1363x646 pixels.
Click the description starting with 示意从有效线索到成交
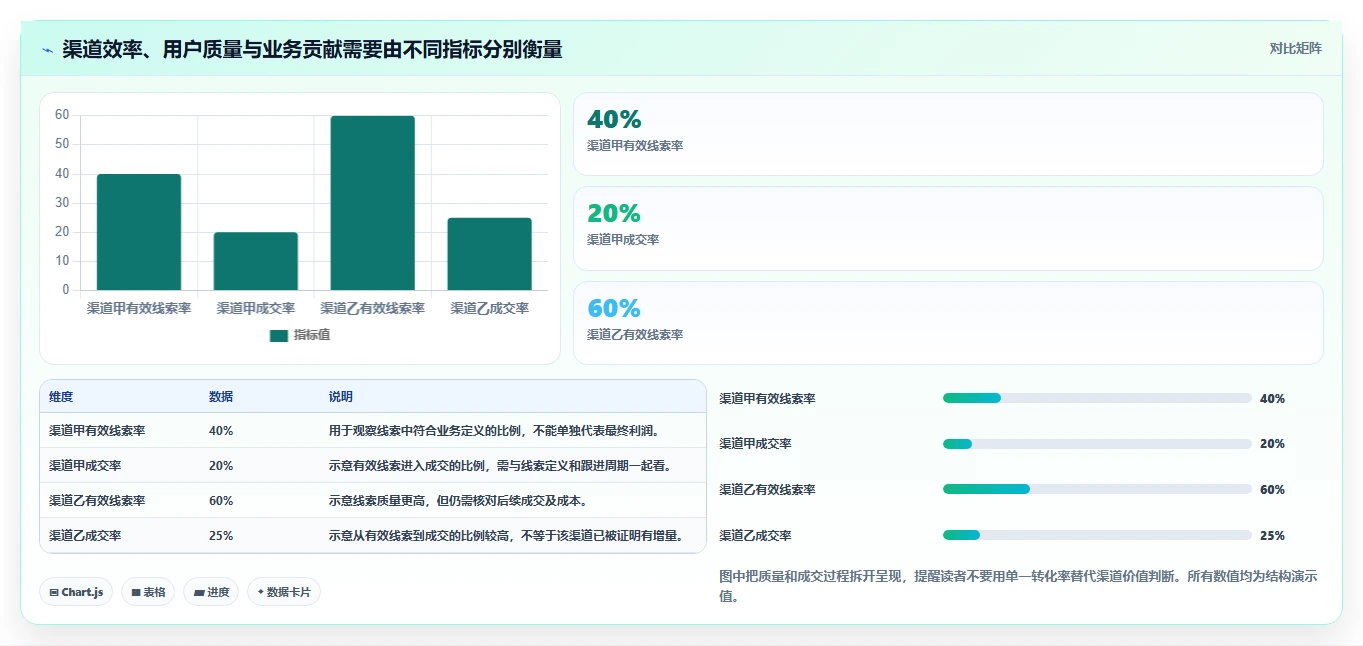pos(506,536)
